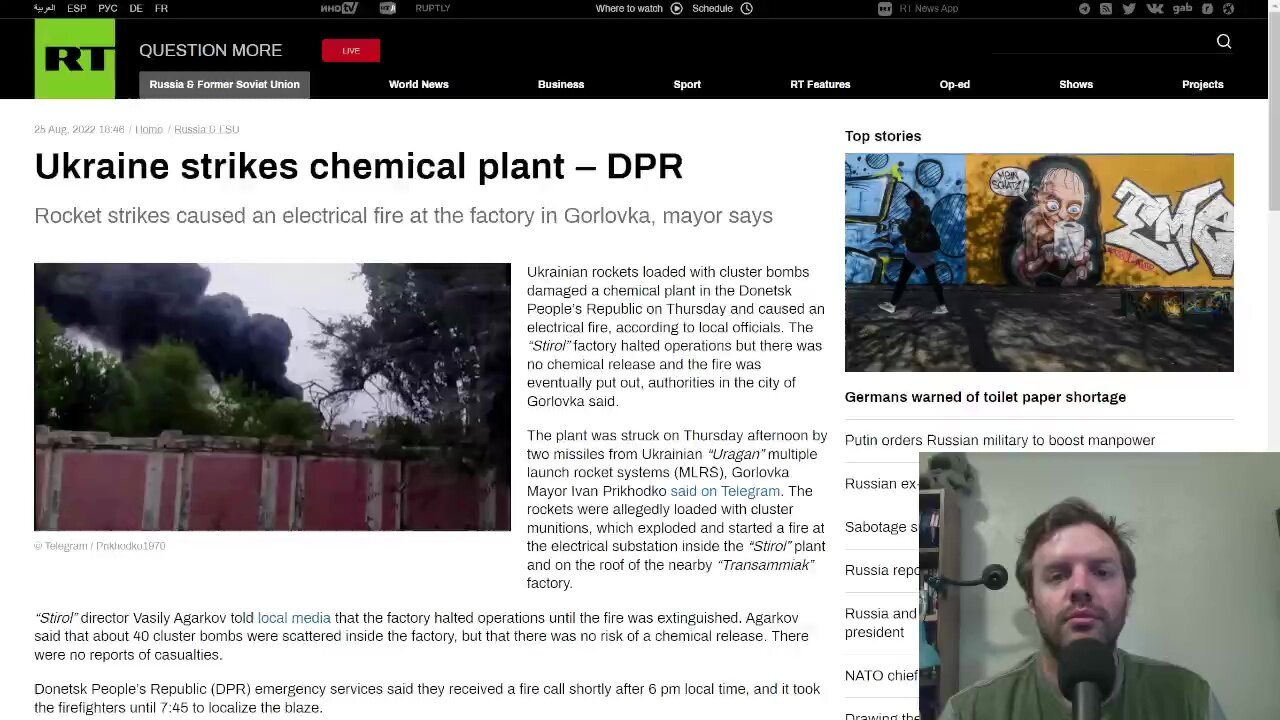
Task: Click the 'QUESTION MORE' slogan
Action: click(210, 50)
